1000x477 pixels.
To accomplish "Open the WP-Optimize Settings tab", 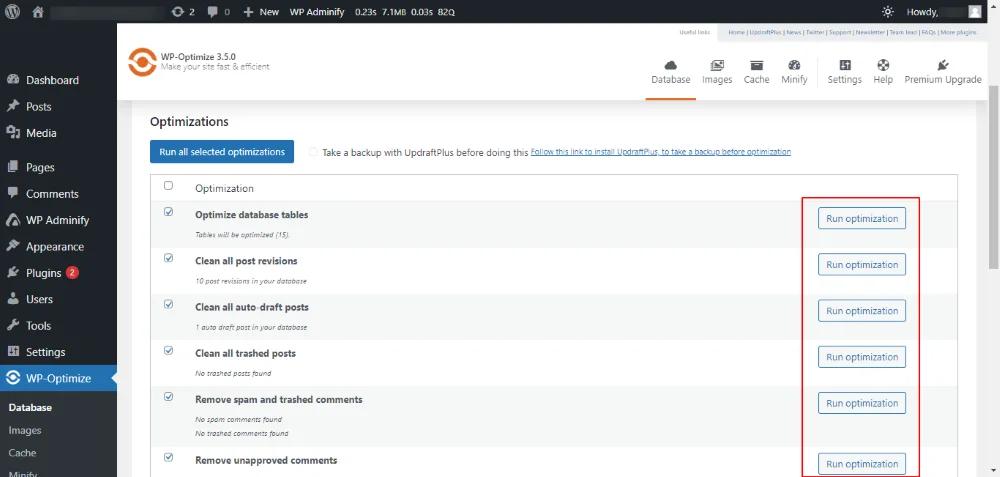I will tap(844, 72).
